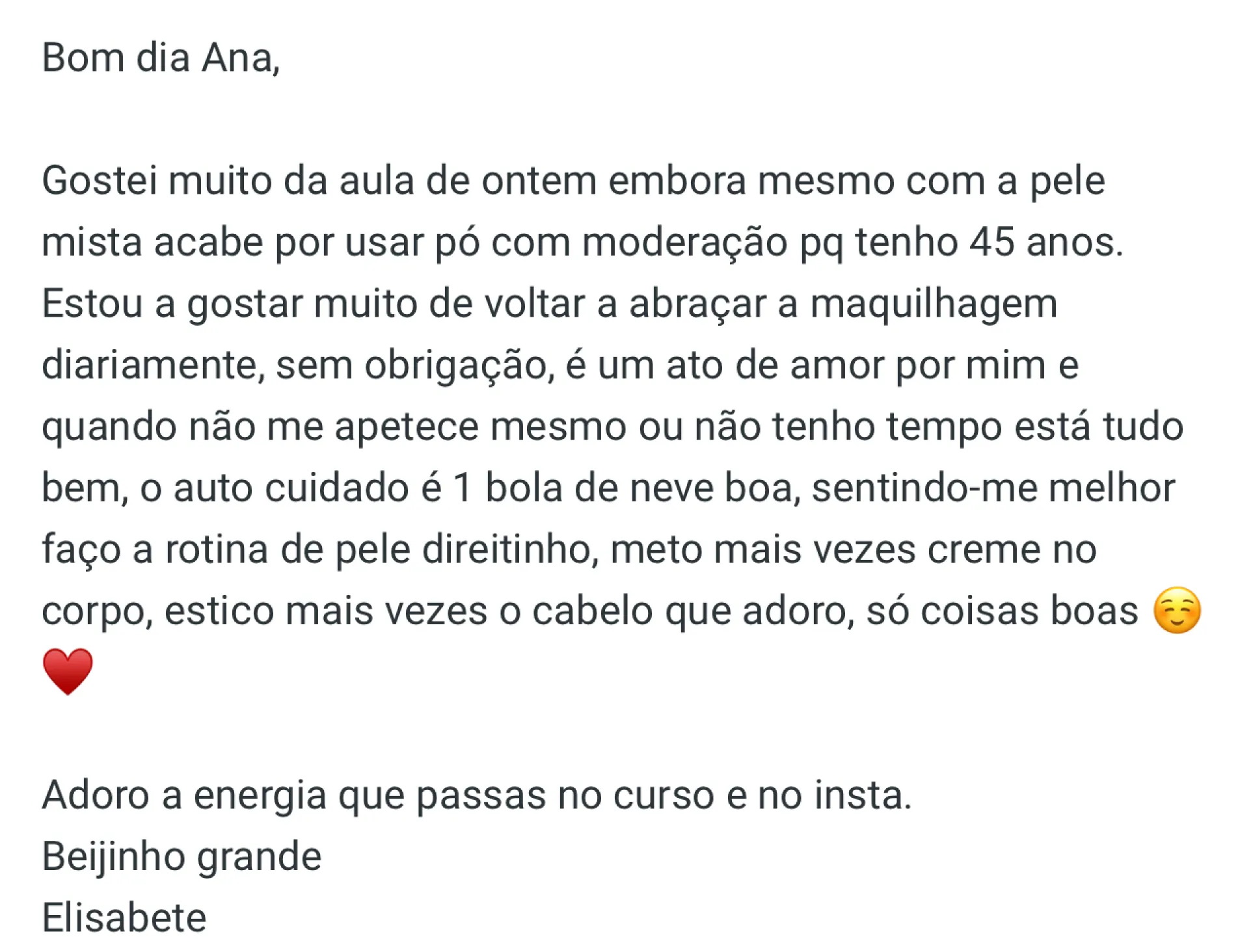Click the word "moderação" in the message

tap(684, 242)
